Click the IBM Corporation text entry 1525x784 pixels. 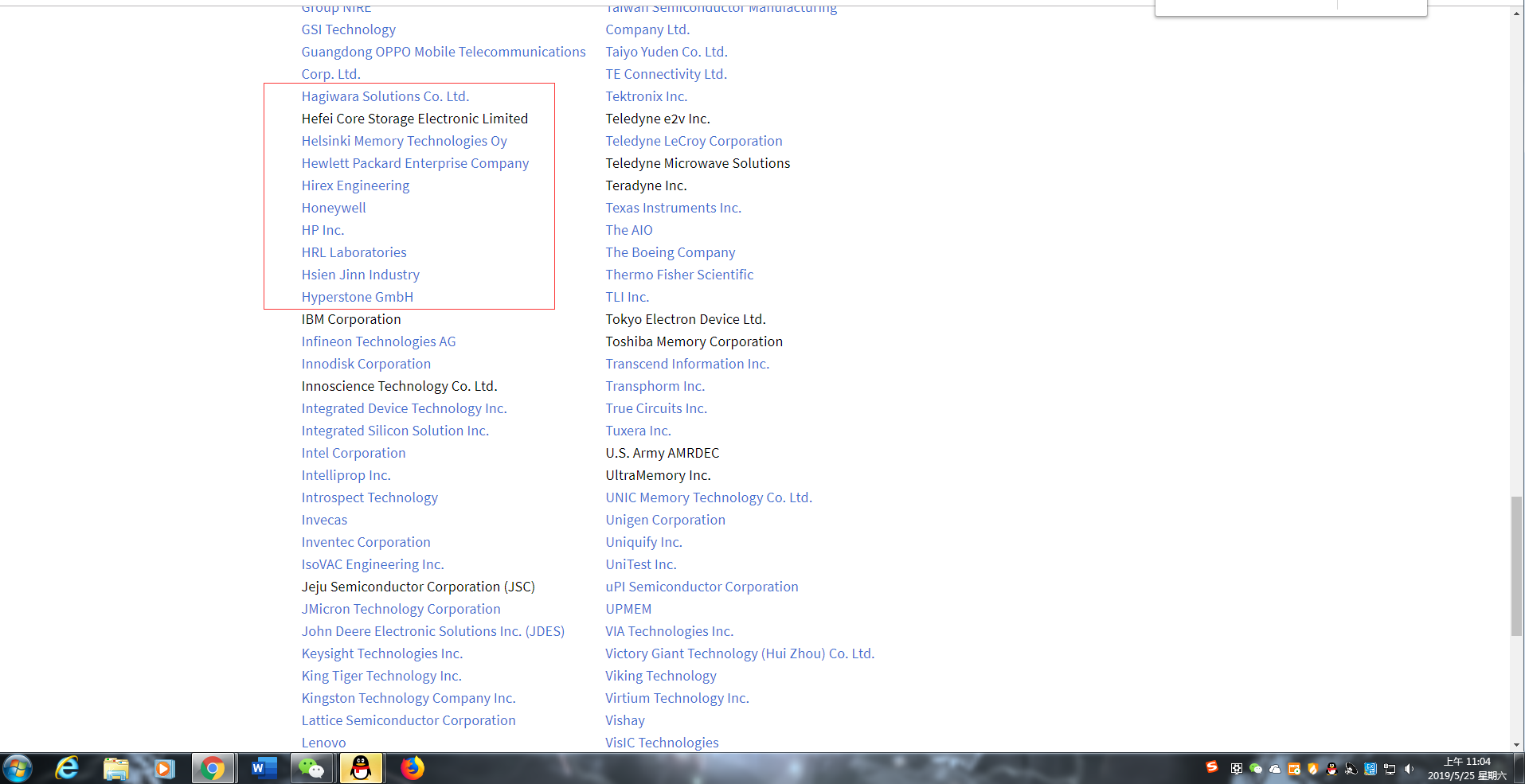351,319
